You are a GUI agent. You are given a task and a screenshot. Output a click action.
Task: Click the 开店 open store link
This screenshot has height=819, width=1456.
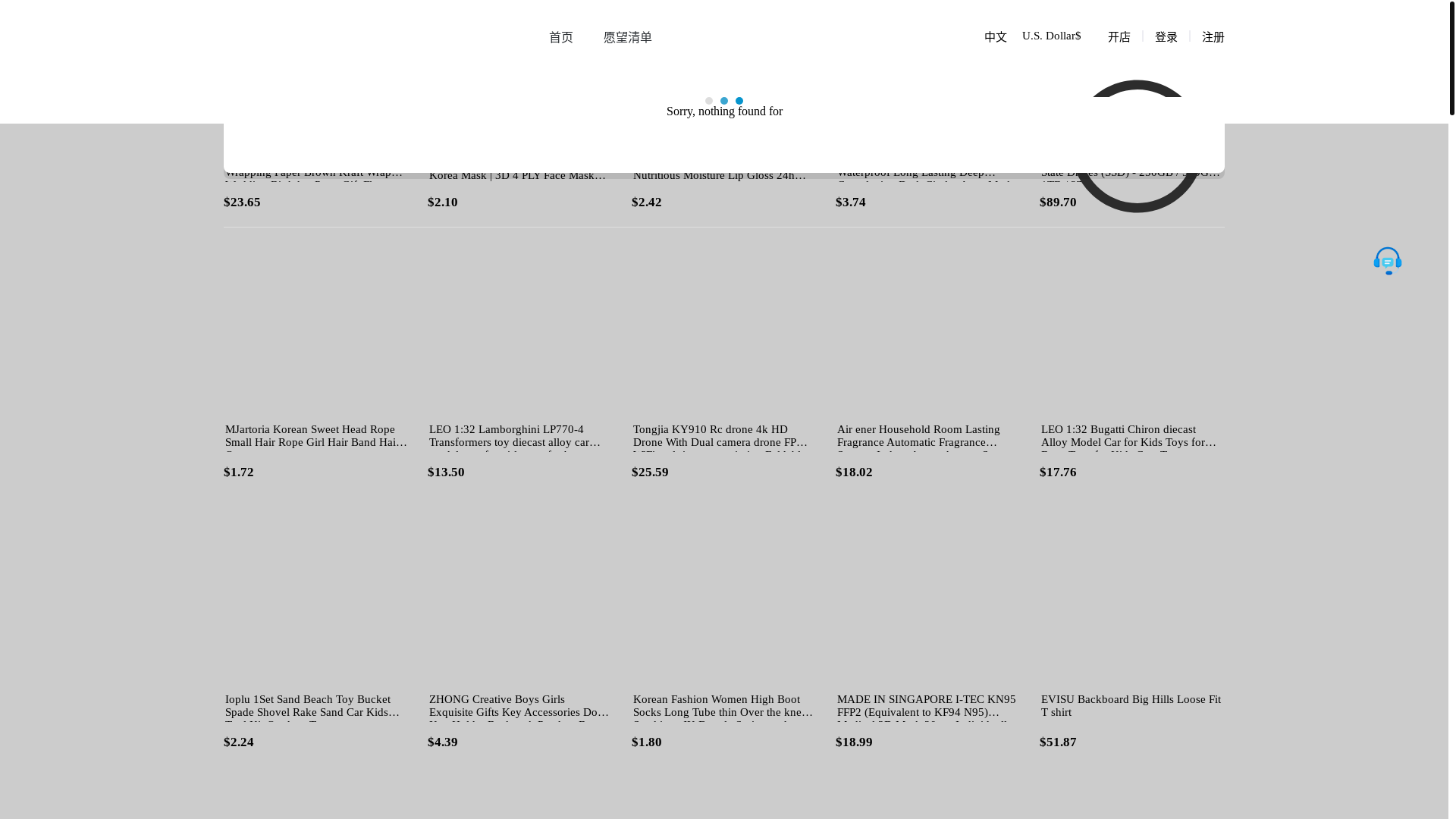point(1119,37)
